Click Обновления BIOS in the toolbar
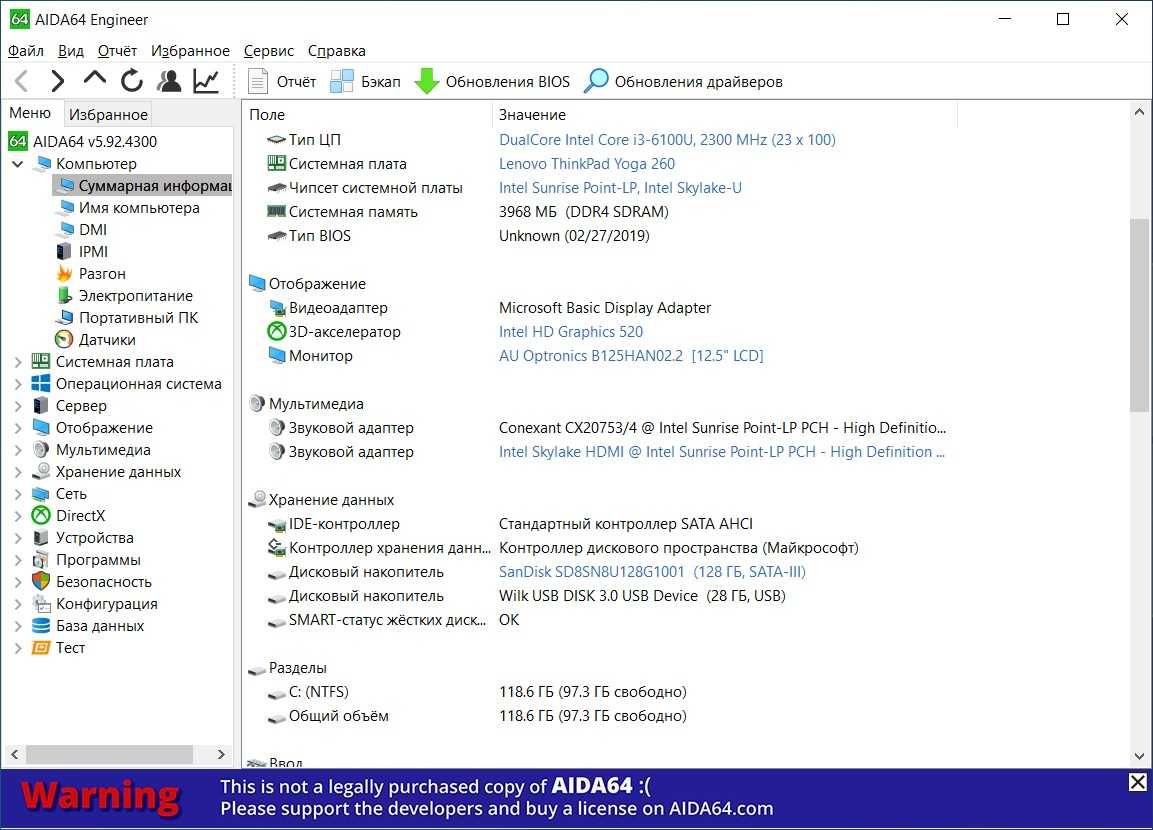 click(492, 82)
